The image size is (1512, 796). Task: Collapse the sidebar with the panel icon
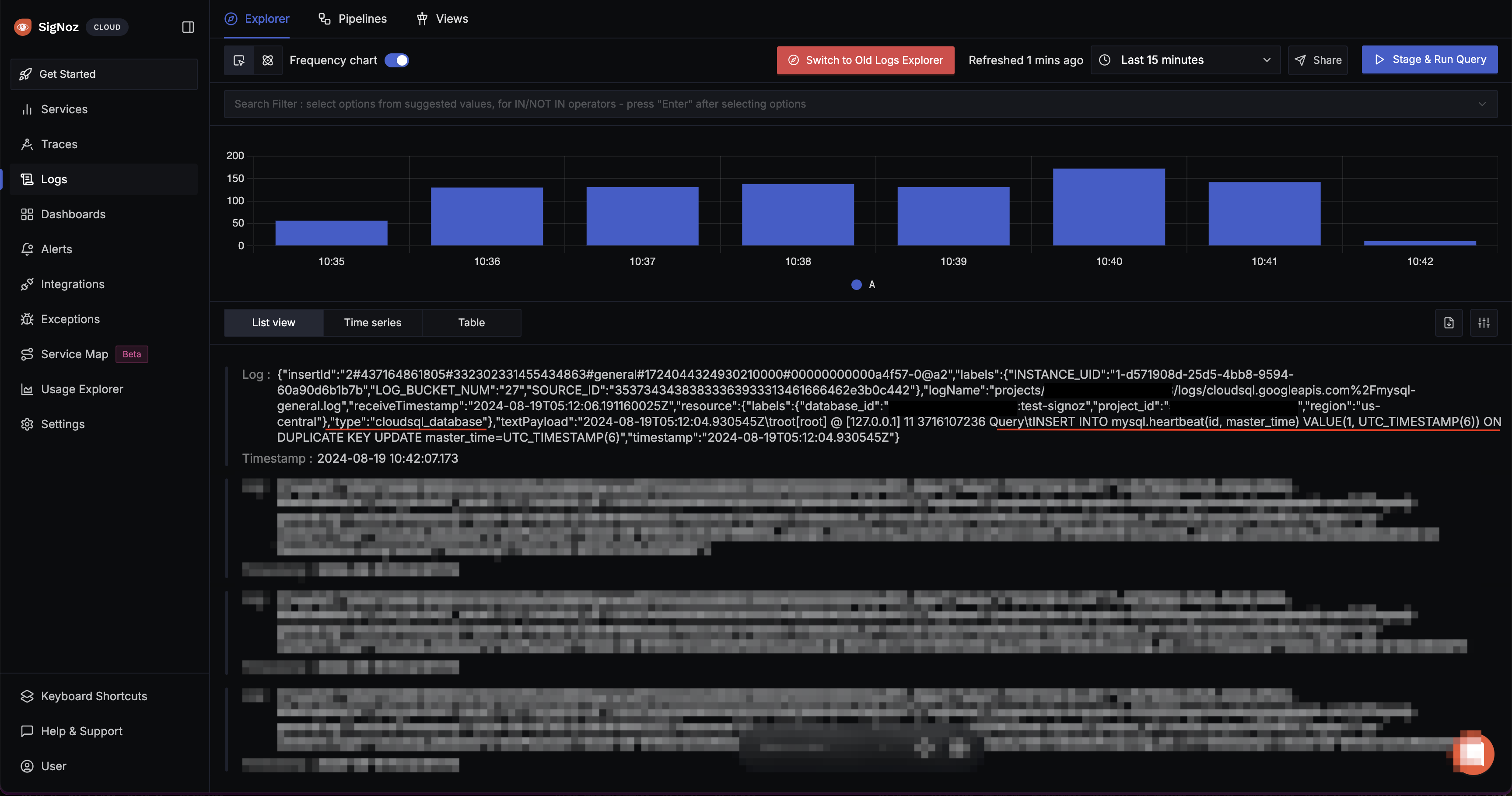click(188, 27)
